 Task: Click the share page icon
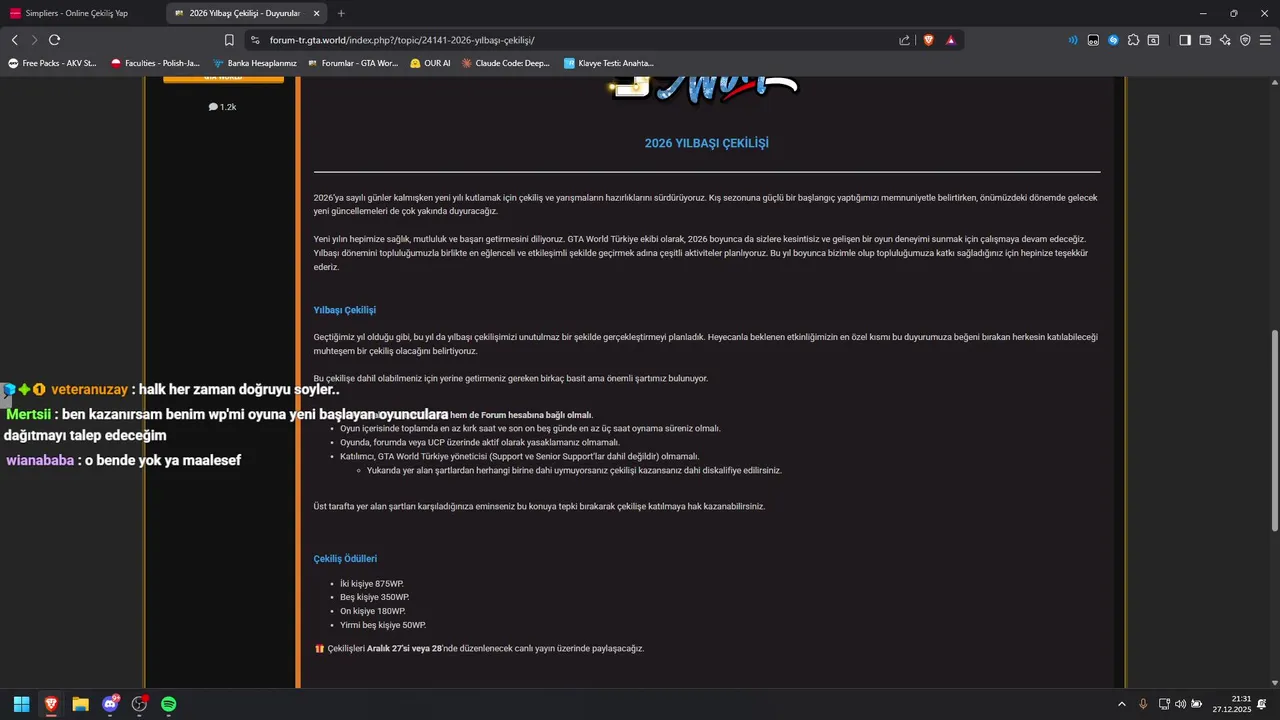[x=904, y=40]
